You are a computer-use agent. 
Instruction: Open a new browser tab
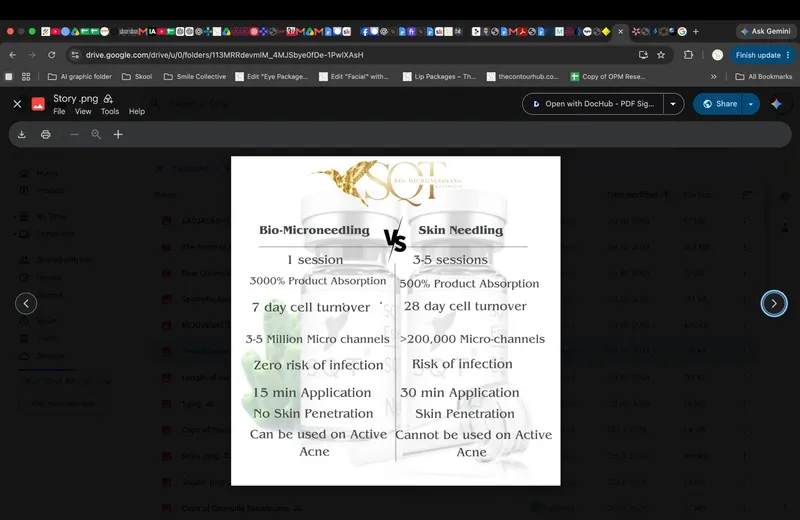695,31
